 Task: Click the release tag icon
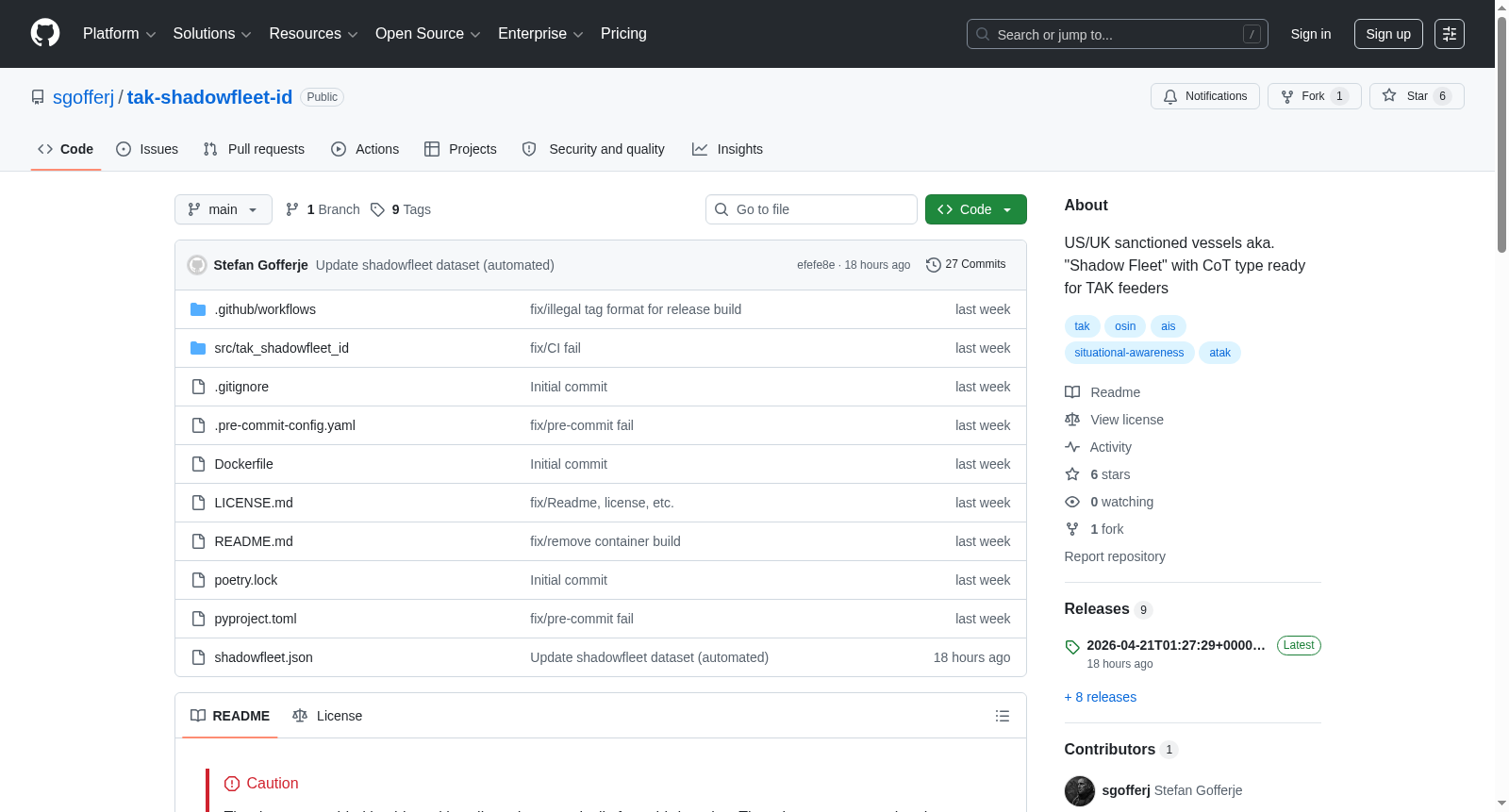coord(1072,647)
